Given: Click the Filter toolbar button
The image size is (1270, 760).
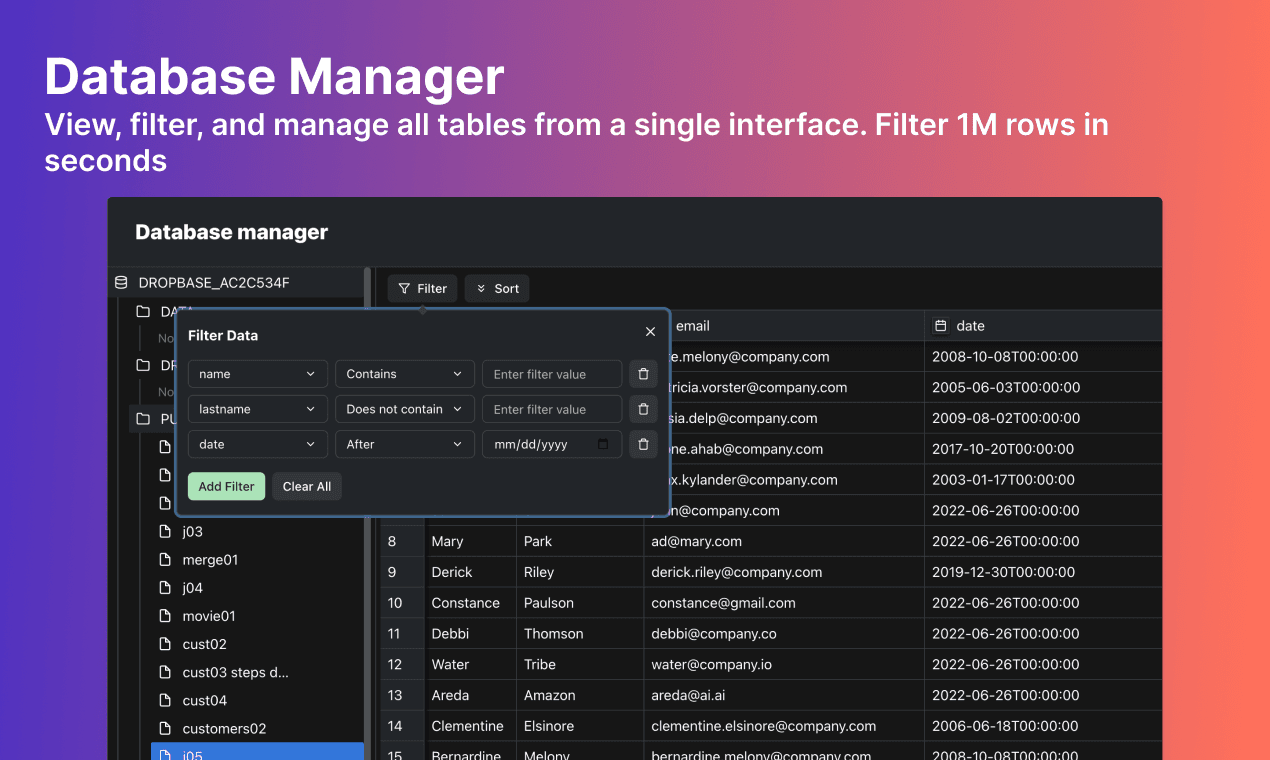Looking at the screenshot, I should [423, 289].
